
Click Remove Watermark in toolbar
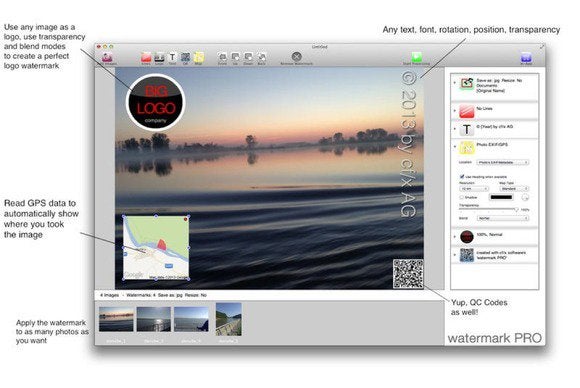[x=297, y=57]
